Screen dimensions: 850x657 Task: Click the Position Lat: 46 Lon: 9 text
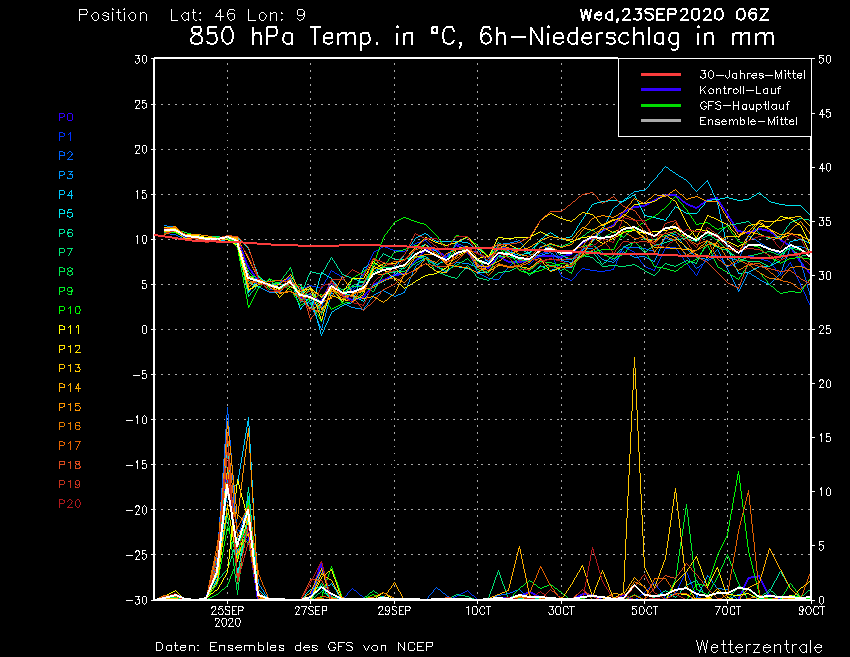(x=192, y=15)
